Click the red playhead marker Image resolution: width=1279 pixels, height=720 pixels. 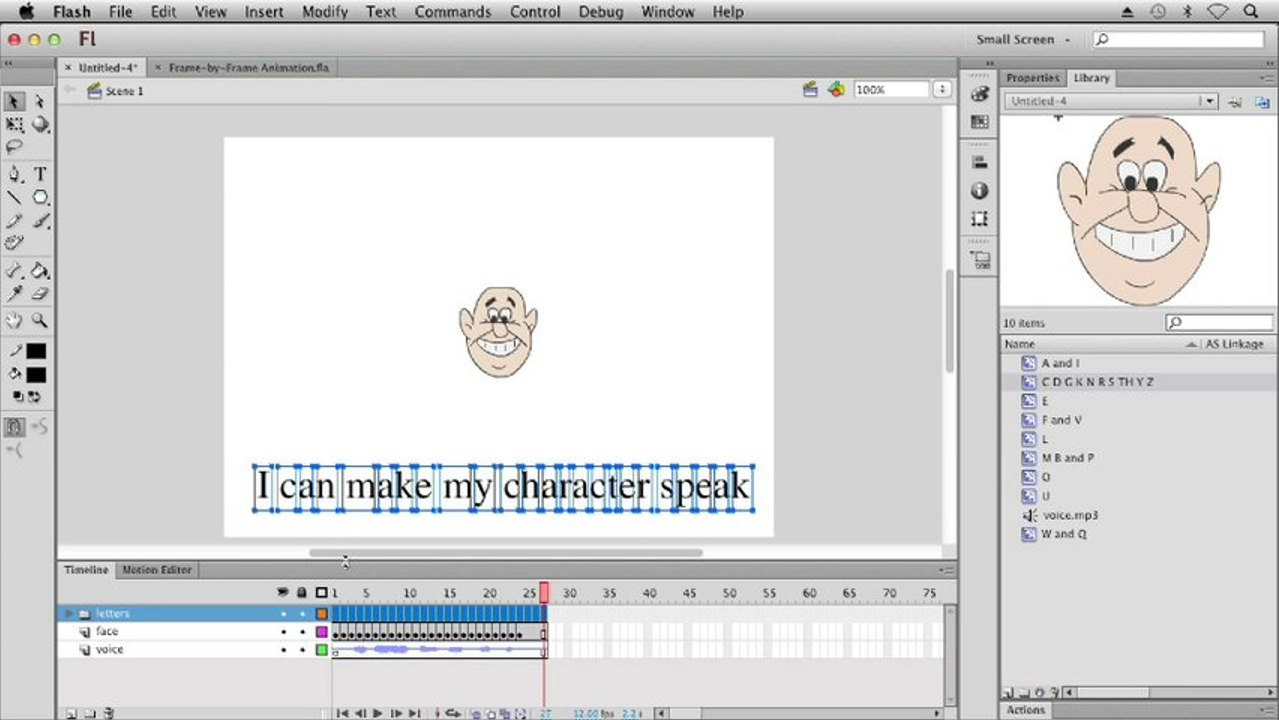(544, 592)
